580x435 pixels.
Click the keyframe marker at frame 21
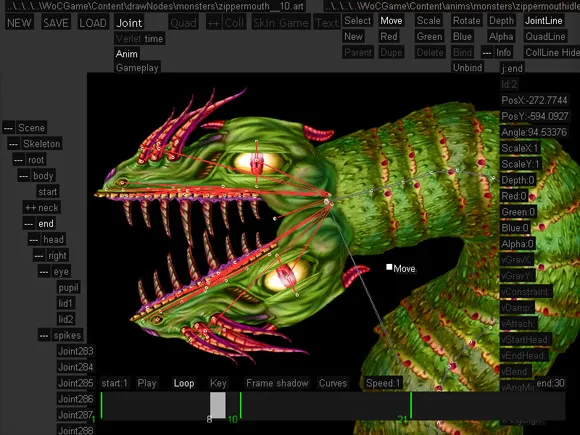(x=411, y=405)
